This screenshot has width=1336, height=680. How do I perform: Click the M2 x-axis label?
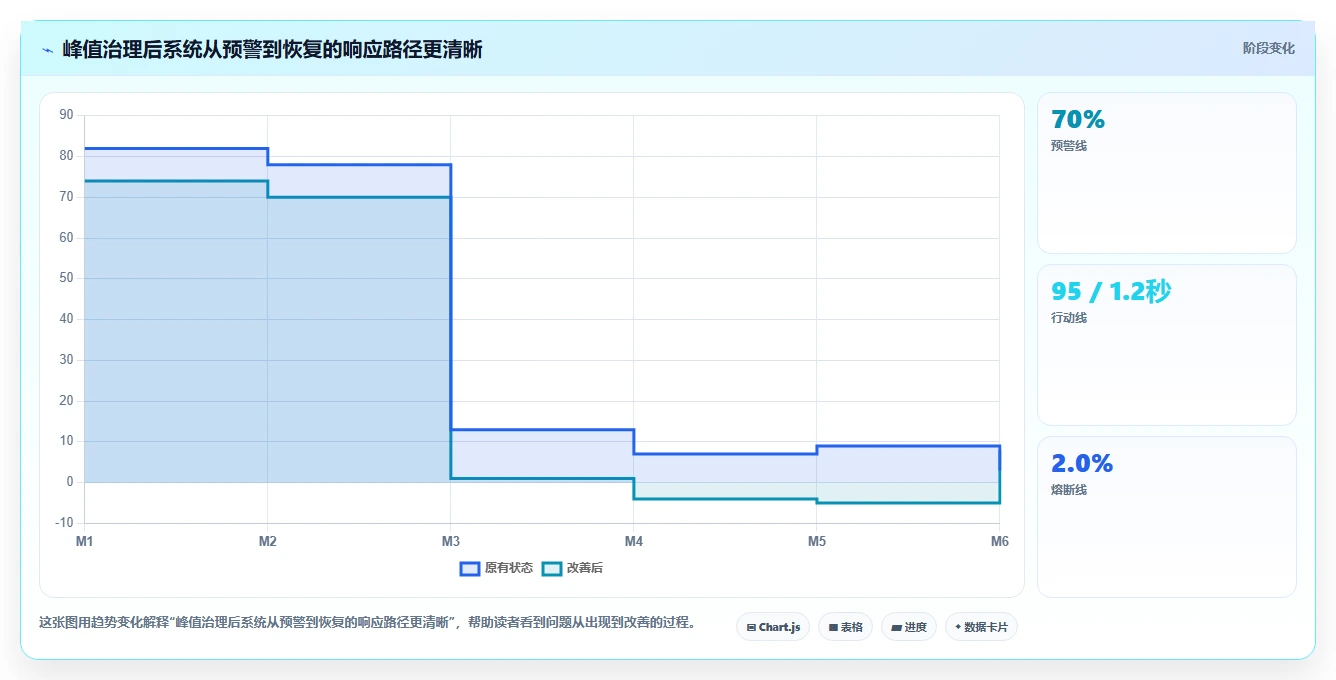coord(268,541)
